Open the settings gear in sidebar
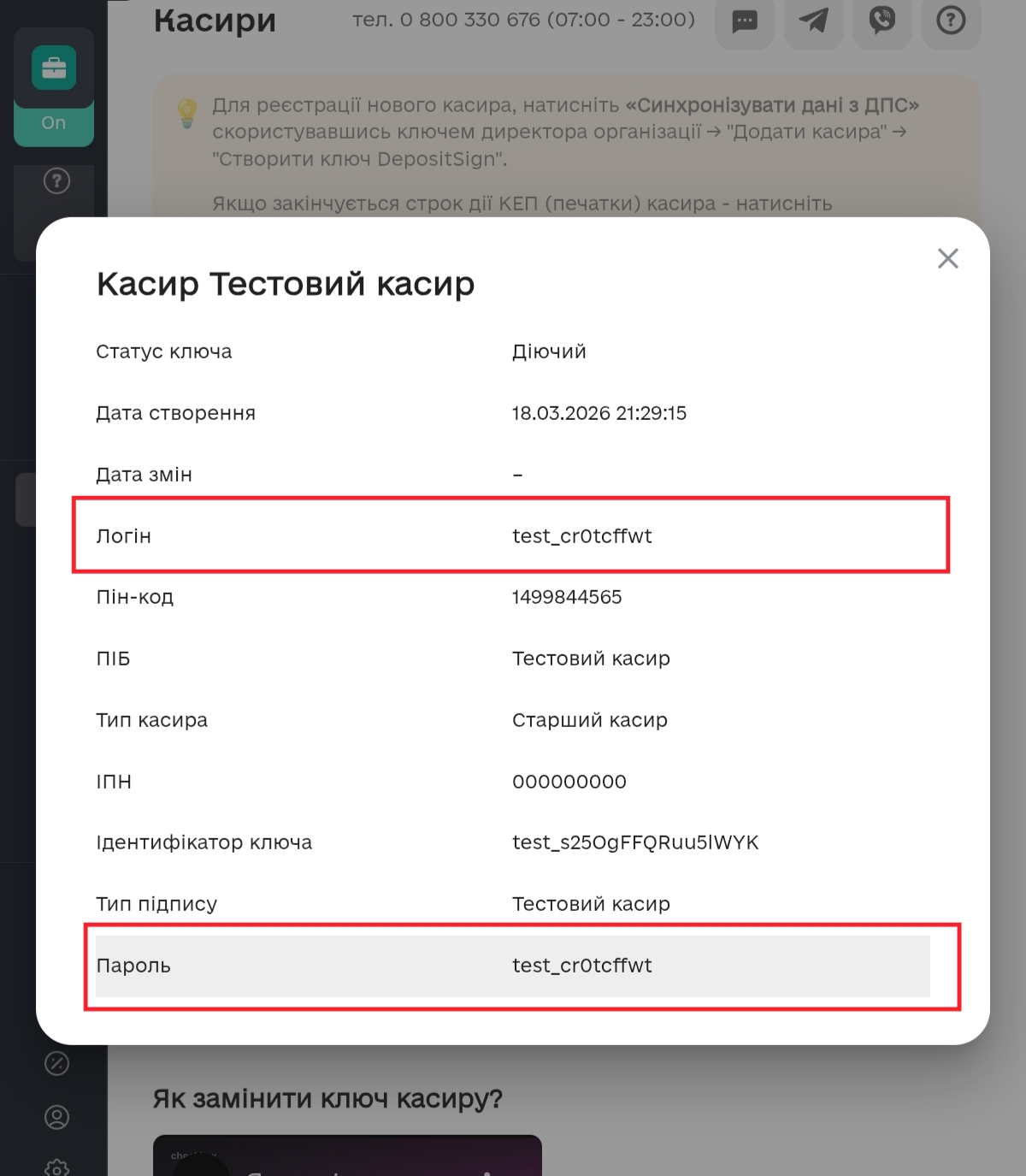This screenshot has height=1176, width=1026. (x=56, y=1167)
